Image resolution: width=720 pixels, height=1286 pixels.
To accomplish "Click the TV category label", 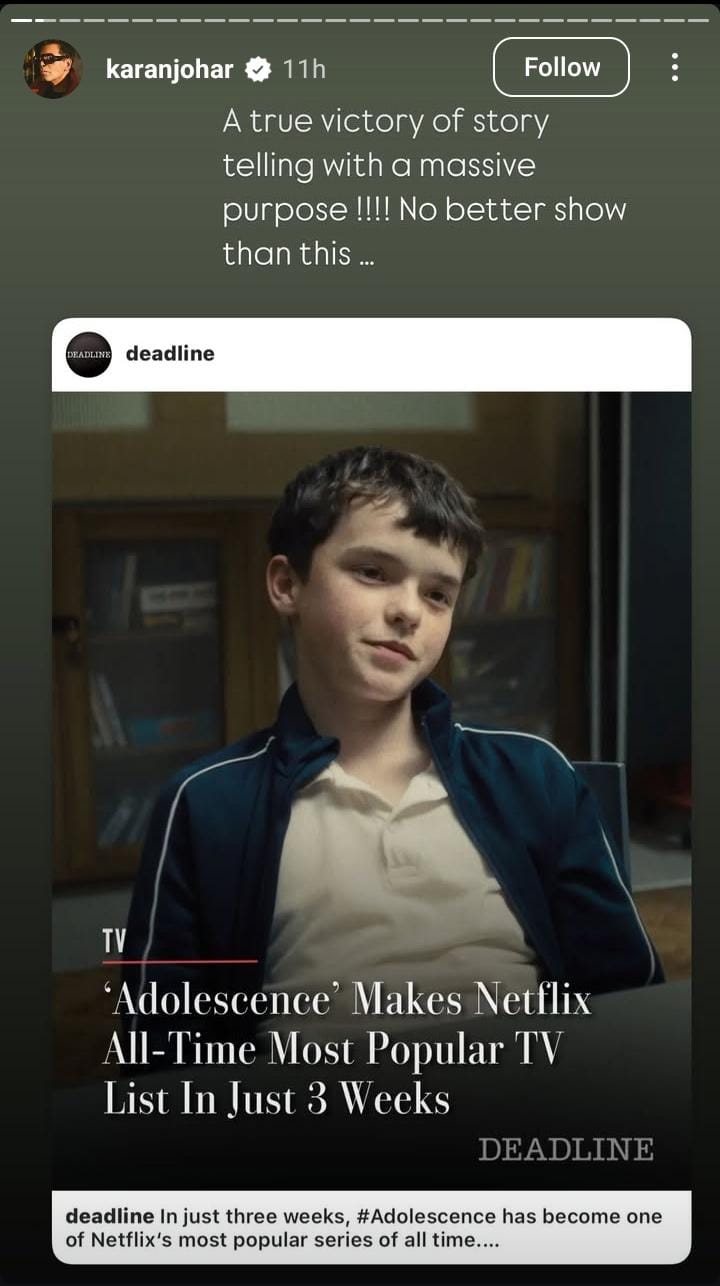I will click(x=114, y=941).
